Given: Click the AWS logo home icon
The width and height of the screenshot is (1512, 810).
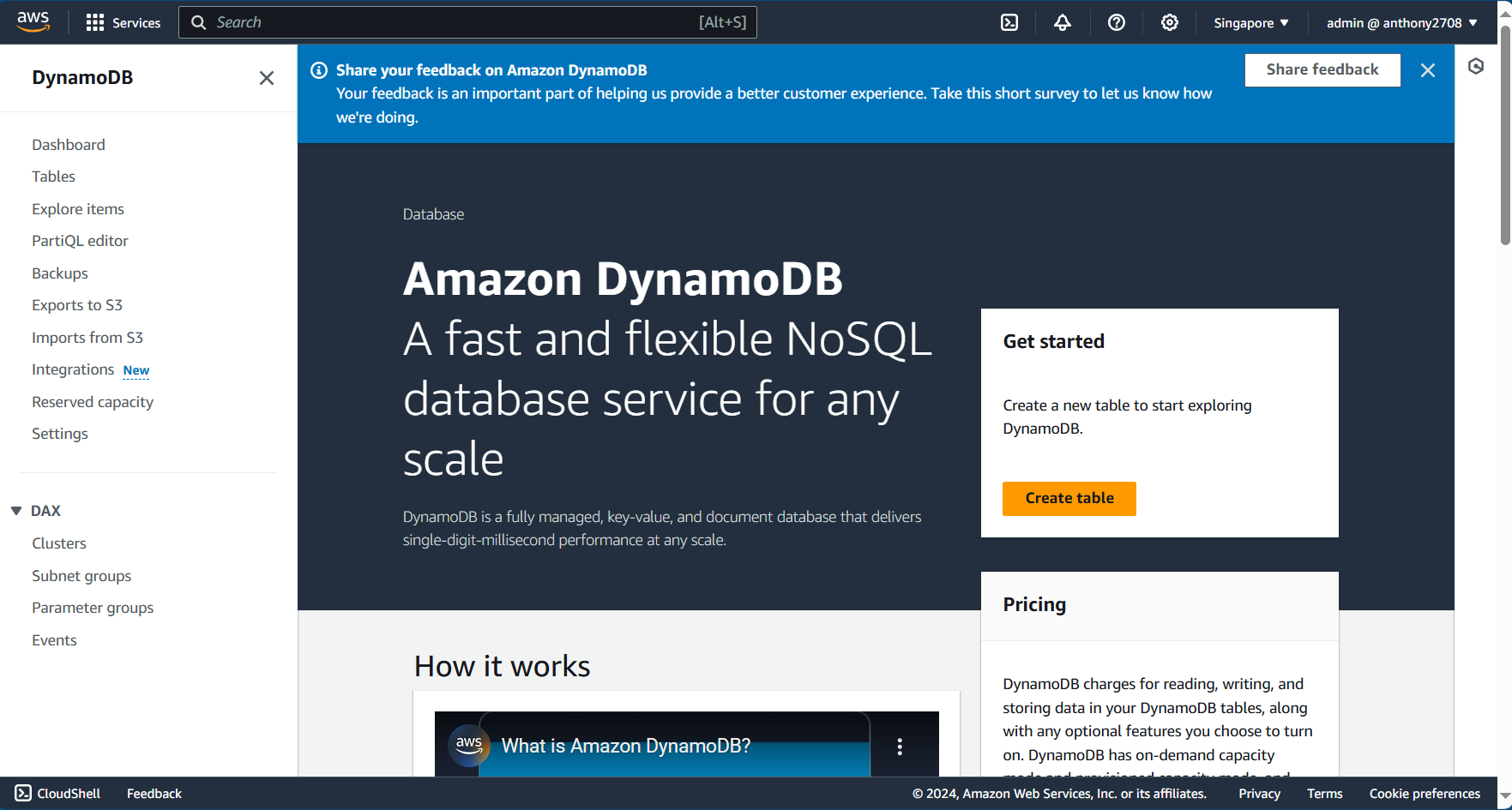Looking at the screenshot, I should [33, 22].
